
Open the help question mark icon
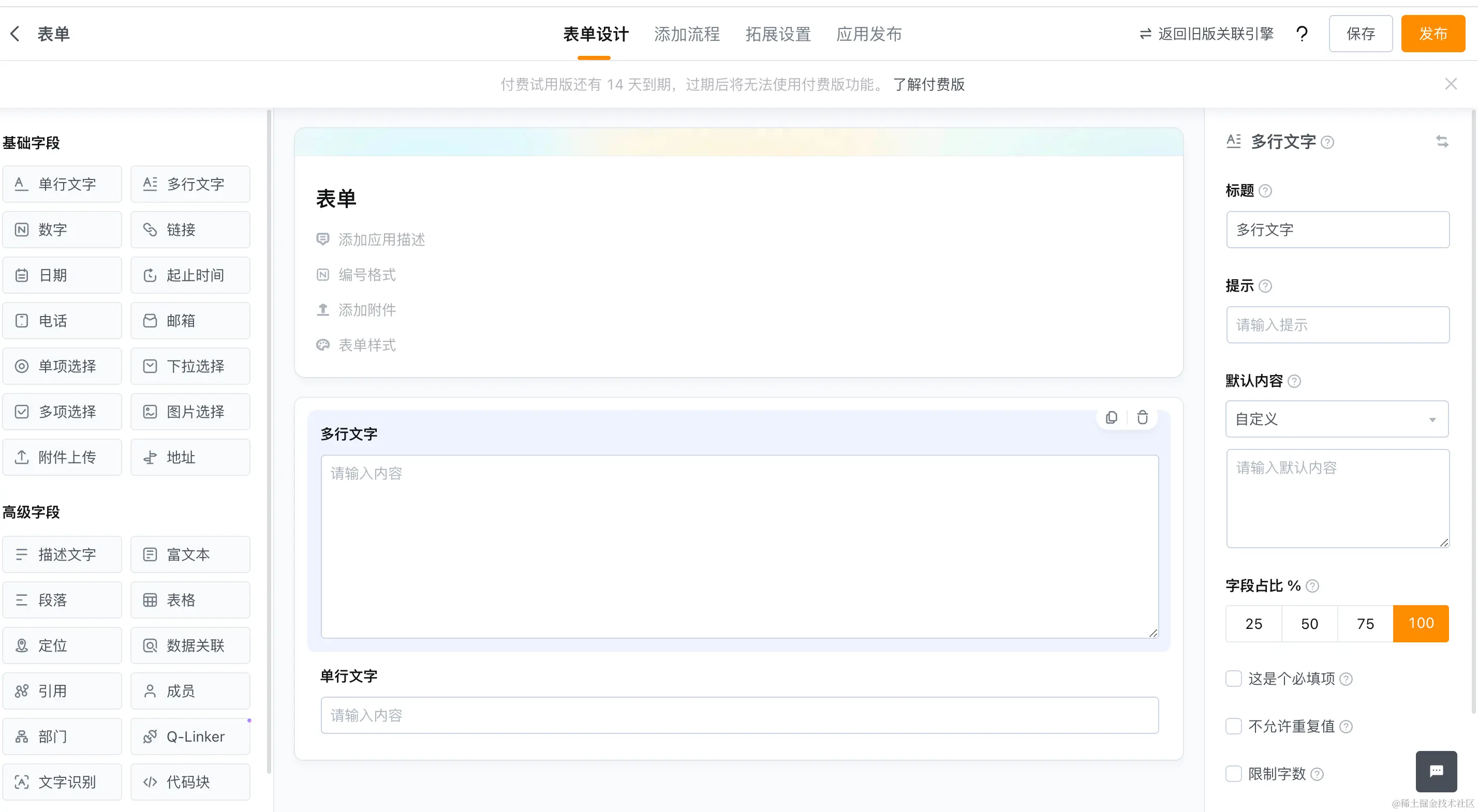pyautogui.click(x=1302, y=34)
